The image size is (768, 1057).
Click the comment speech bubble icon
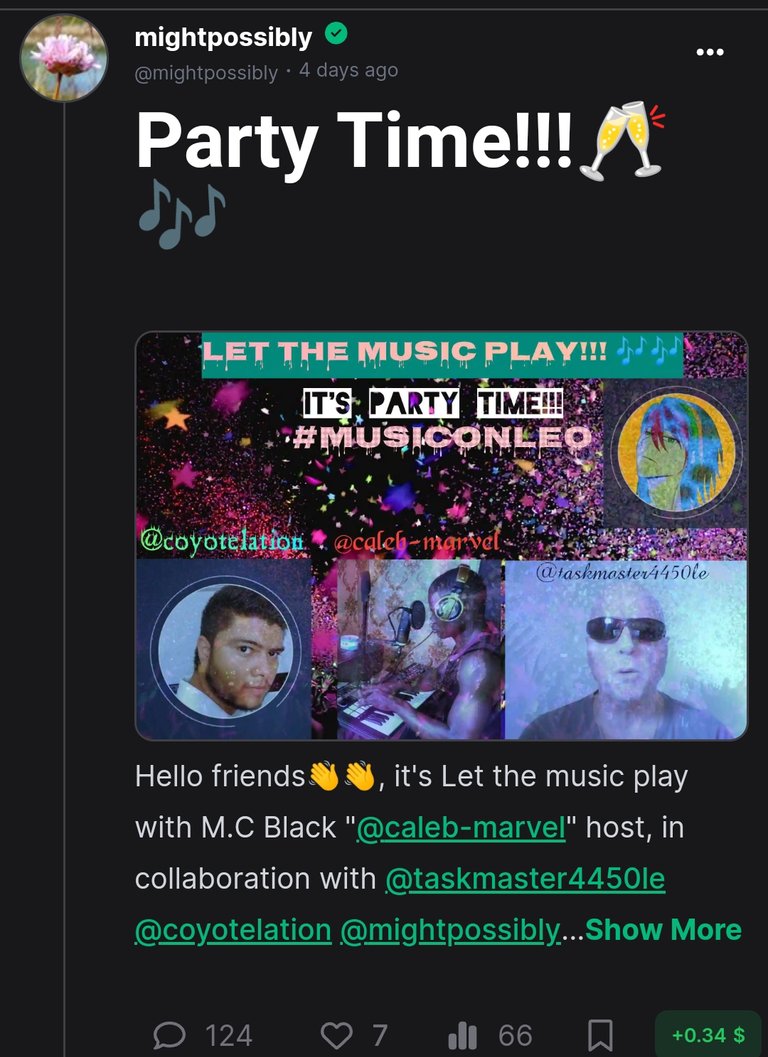click(x=169, y=1035)
